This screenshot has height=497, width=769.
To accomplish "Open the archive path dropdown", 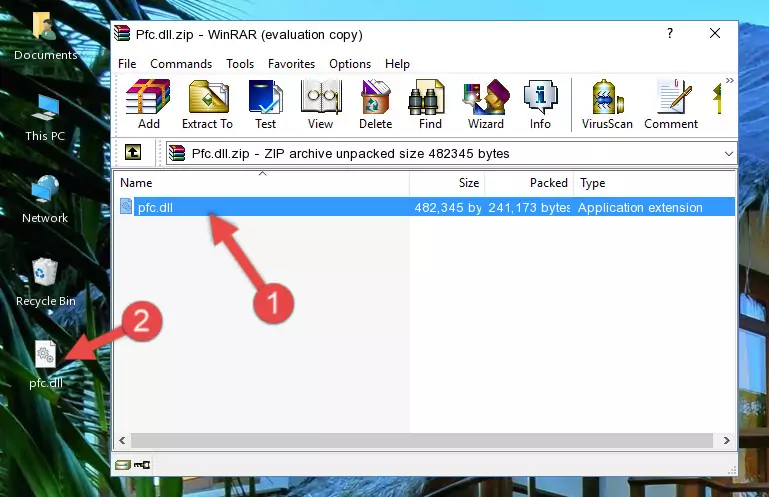I will click(729, 154).
